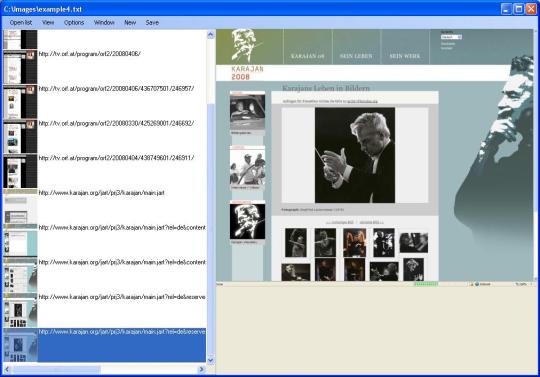Select the URL ending in 436707501/246957/

coord(116,88)
